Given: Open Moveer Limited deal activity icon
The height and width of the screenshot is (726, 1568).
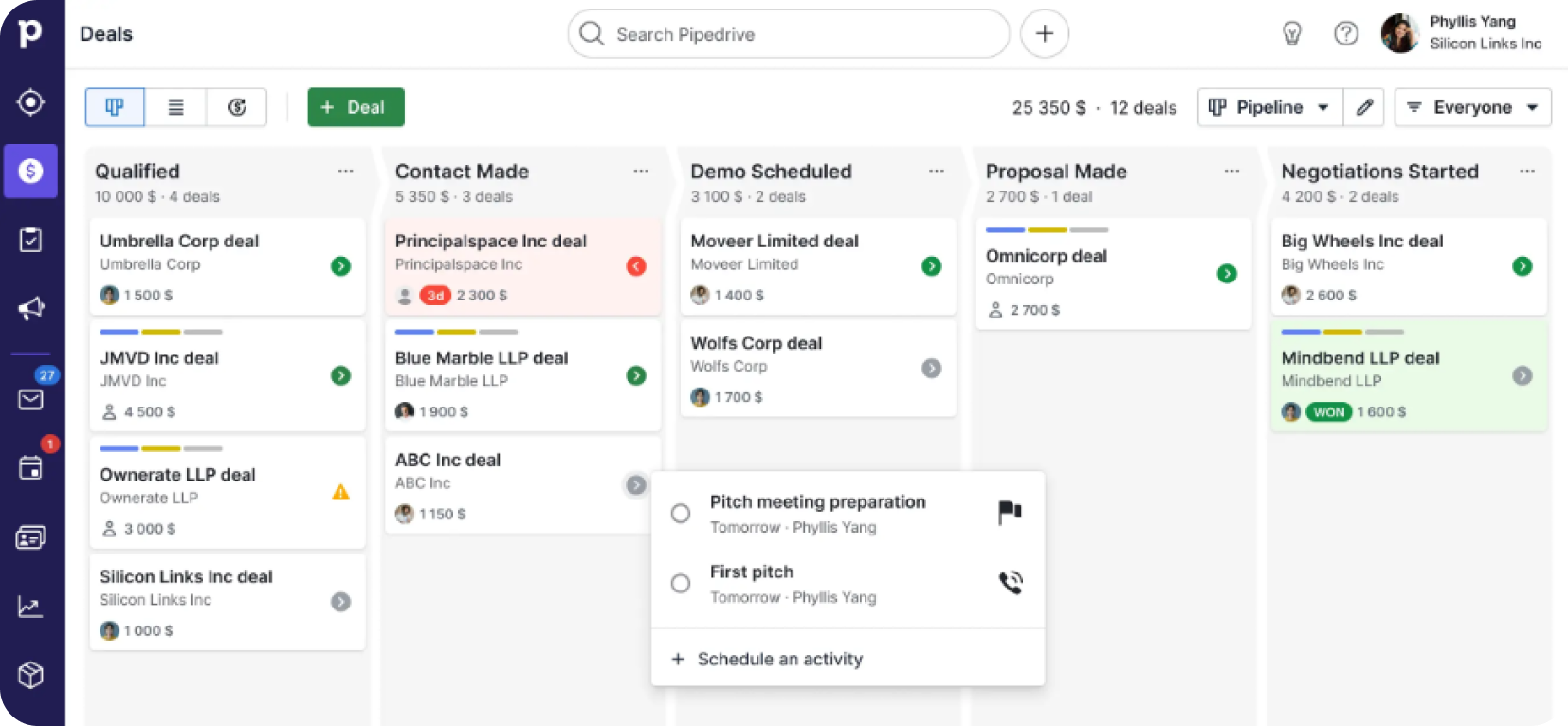Looking at the screenshot, I should 932,266.
